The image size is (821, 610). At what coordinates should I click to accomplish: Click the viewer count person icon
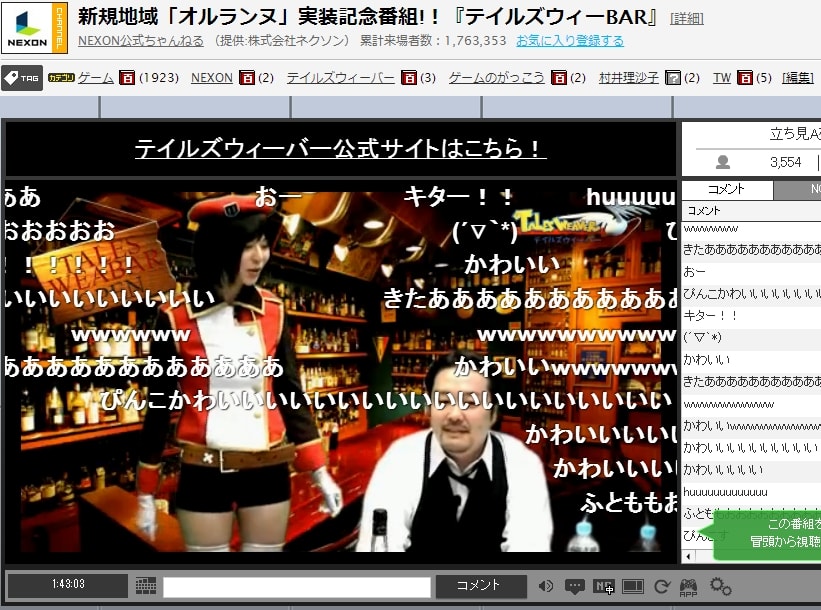(723, 162)
